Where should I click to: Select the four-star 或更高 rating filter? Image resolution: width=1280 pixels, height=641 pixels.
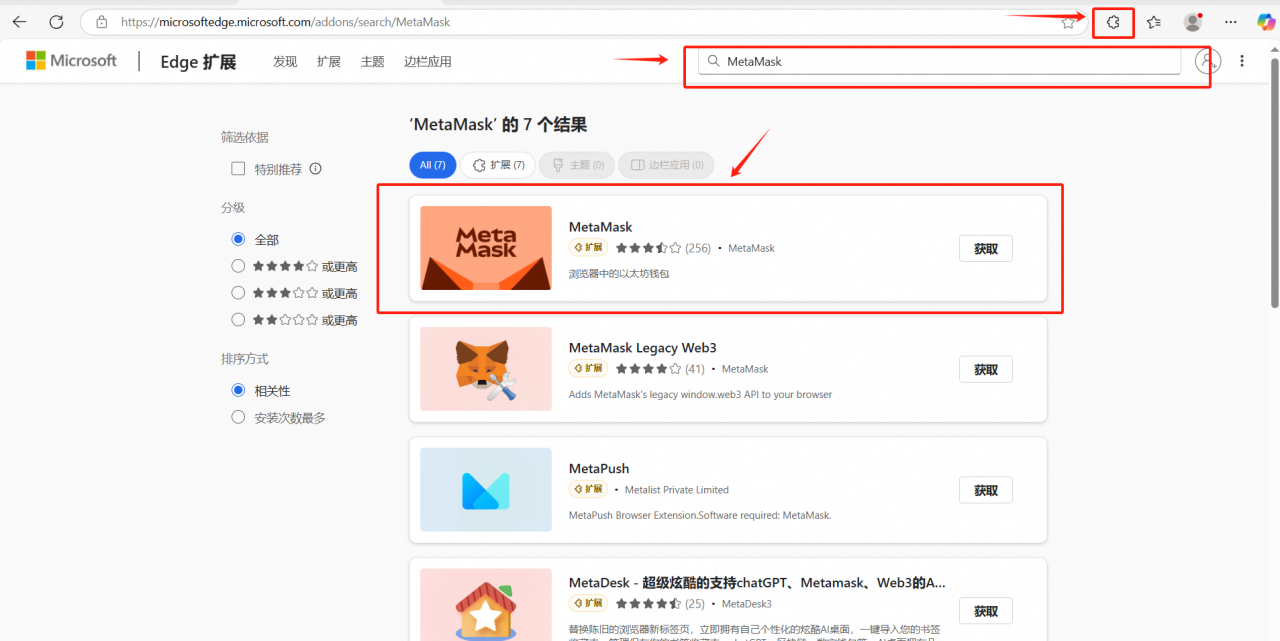coord(238,266)
